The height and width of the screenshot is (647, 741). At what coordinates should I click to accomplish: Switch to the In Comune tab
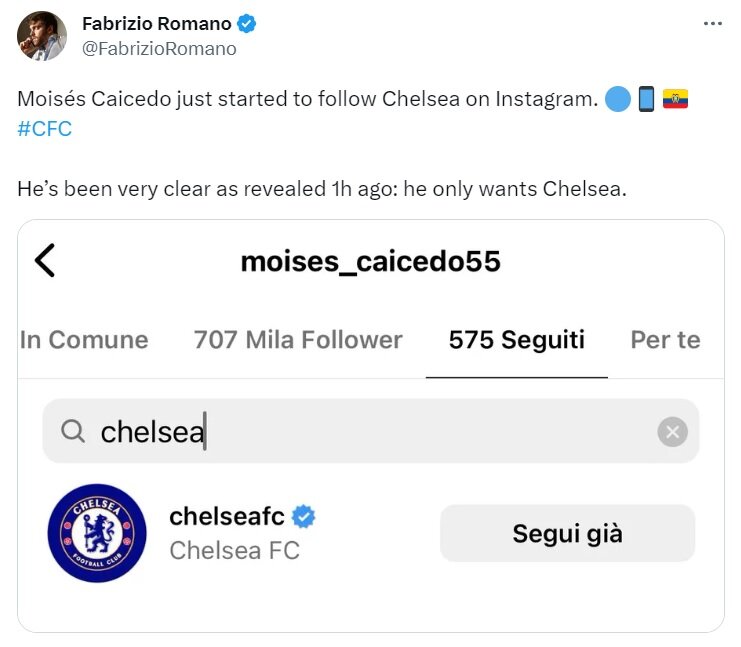(x=84, y=340)
